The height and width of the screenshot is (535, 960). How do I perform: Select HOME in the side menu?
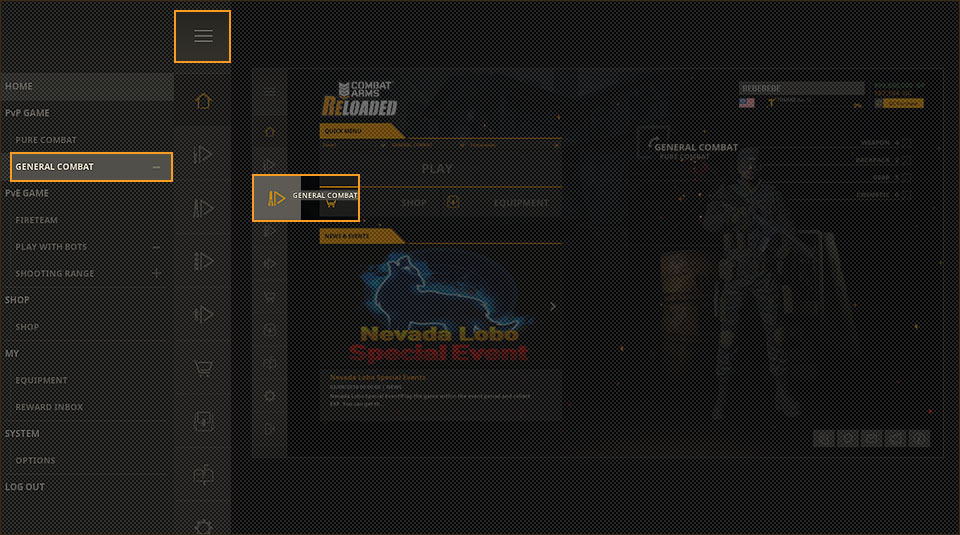87,86
